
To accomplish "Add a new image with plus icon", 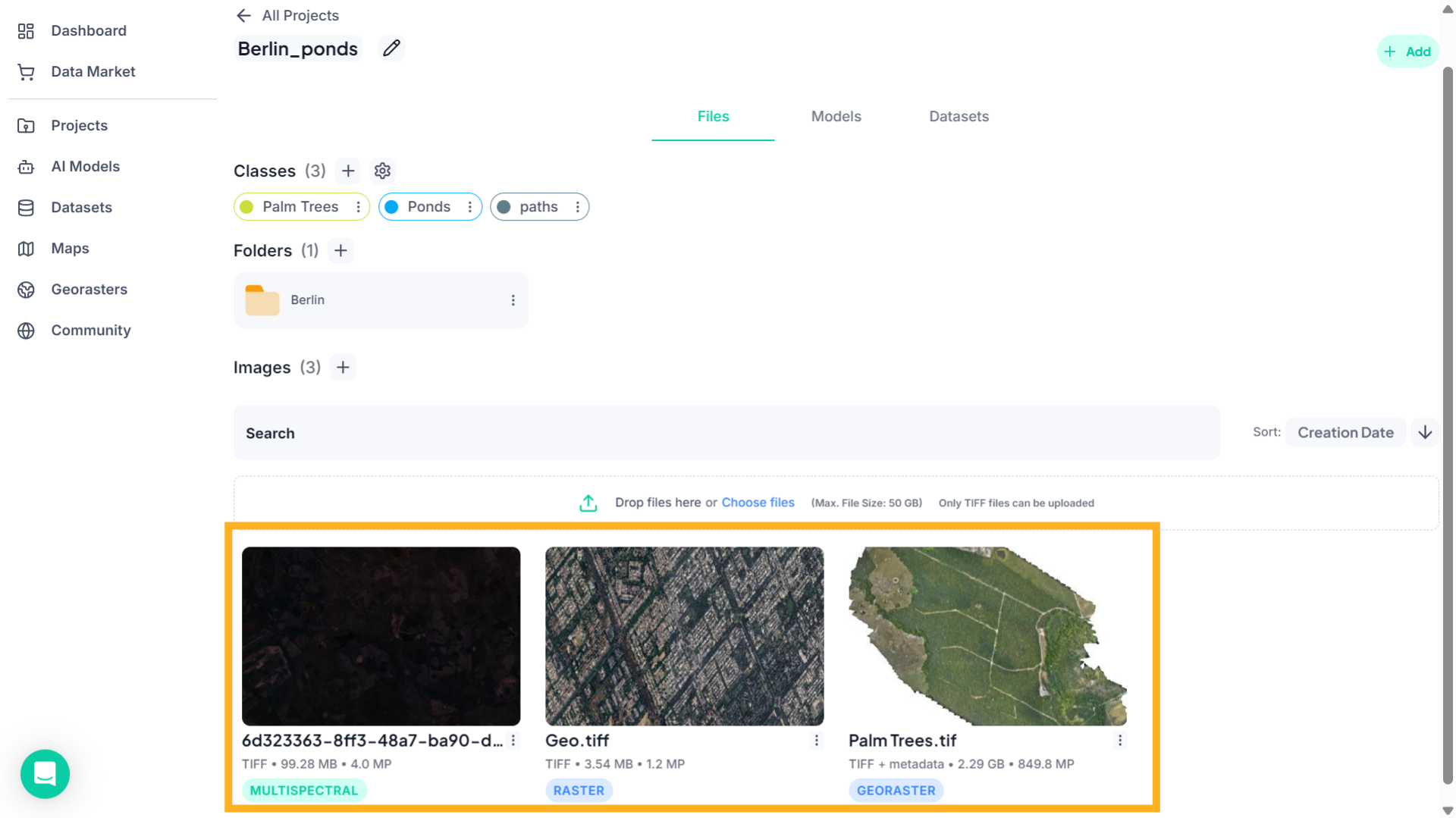I will coord(343,367).
